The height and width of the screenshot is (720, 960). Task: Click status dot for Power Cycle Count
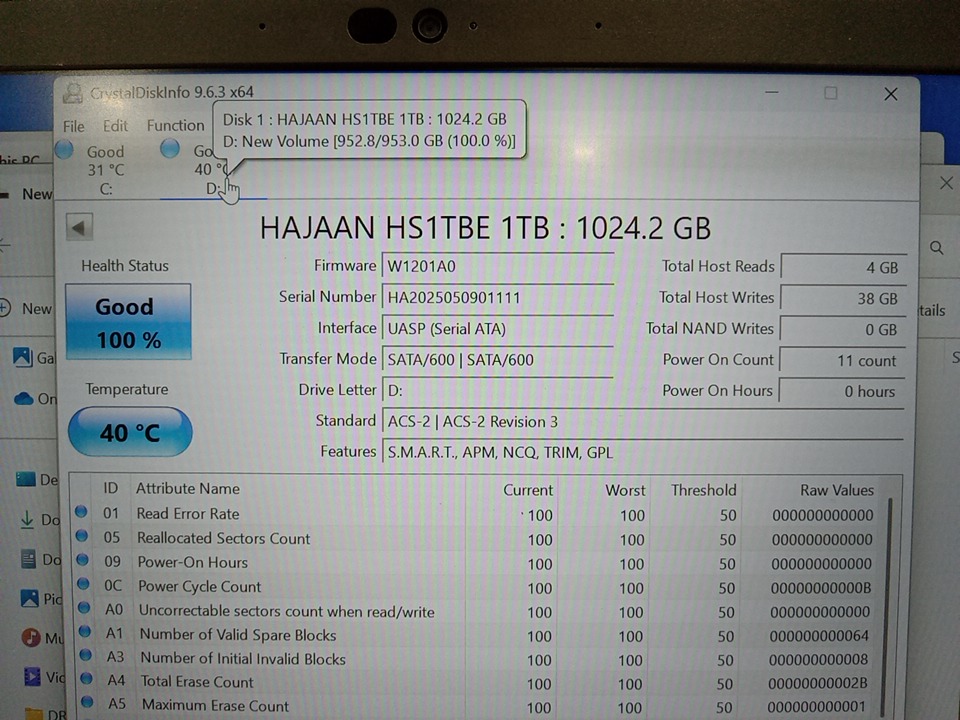pyautogui.click(x=83, y=583)
